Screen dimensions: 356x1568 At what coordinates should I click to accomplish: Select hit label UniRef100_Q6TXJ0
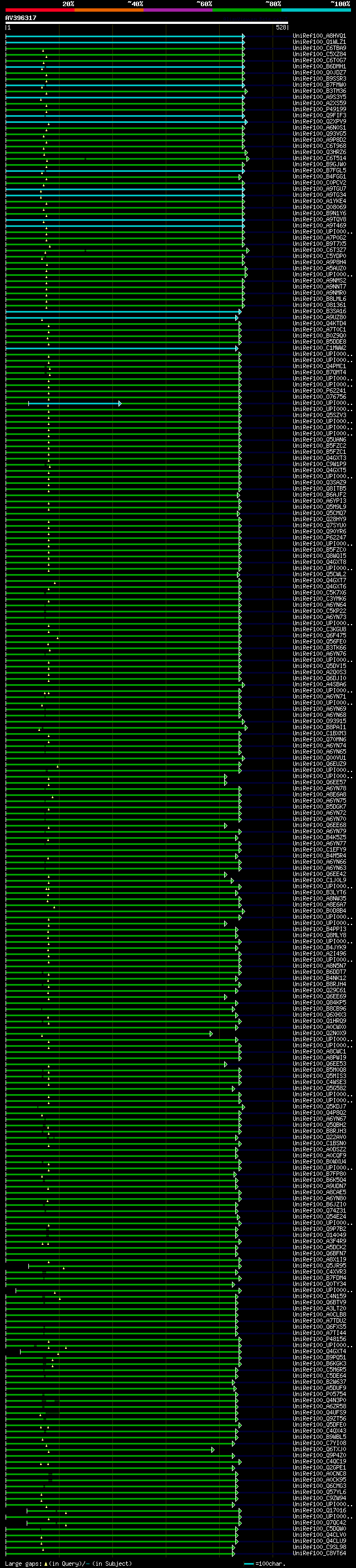coord(319,1449)
